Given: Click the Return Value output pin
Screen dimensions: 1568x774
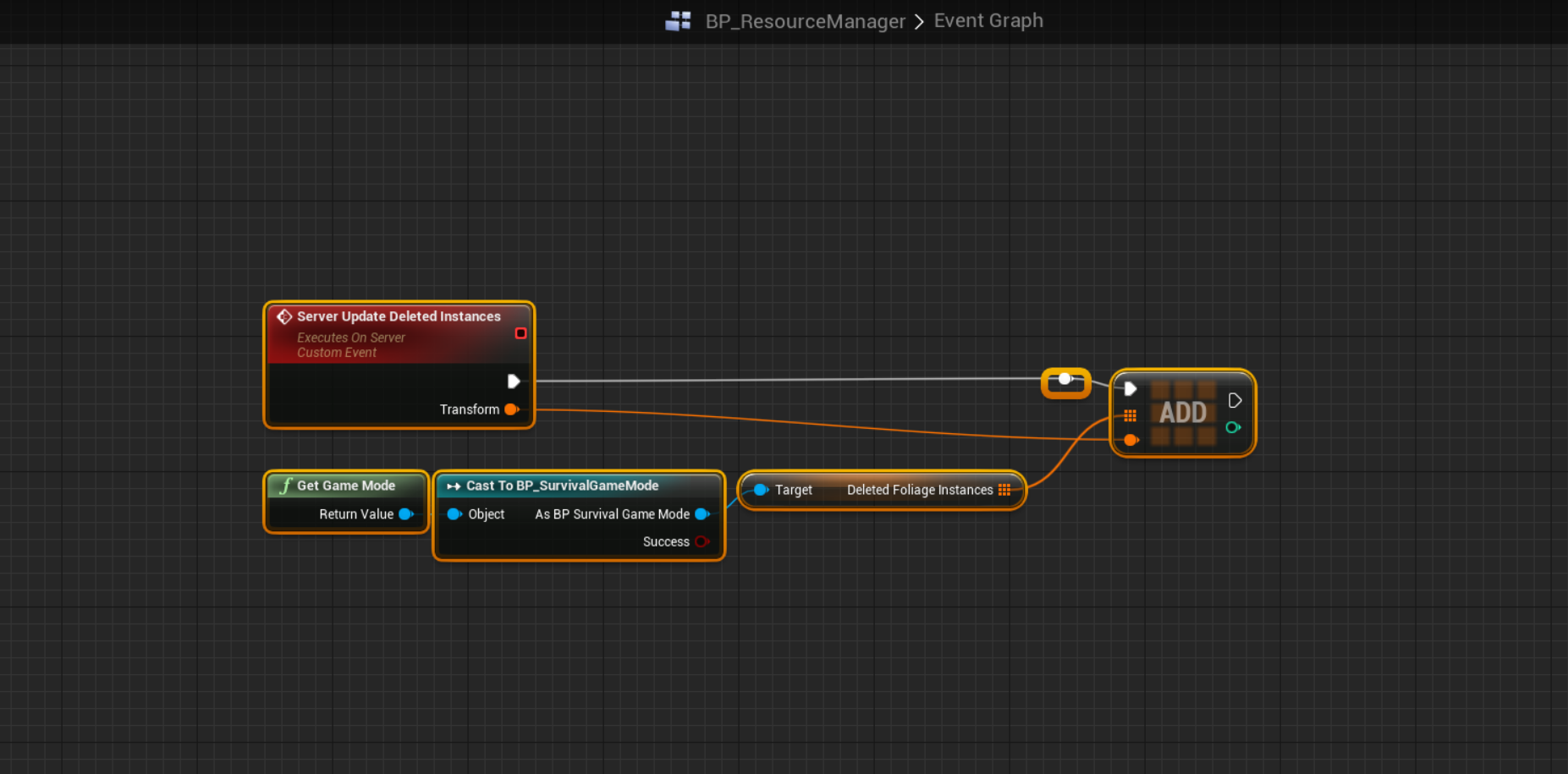Looking at the screenshot, I should coord(405,514).
